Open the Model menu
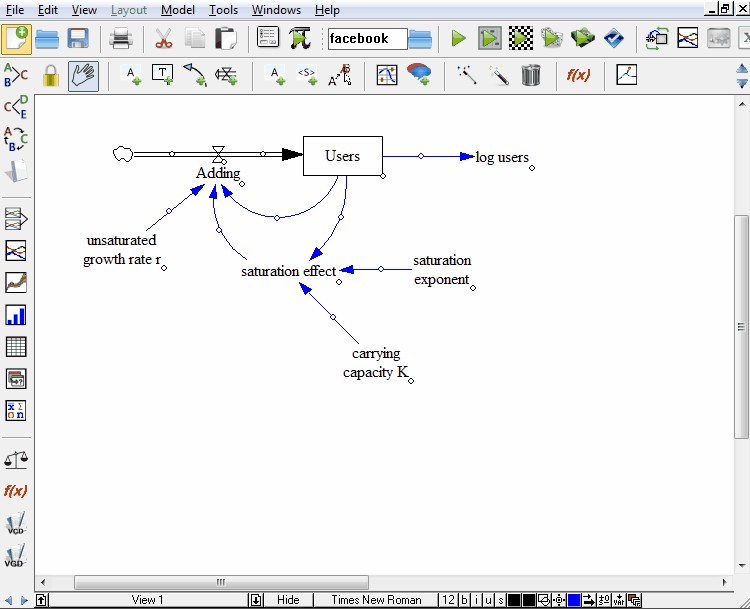750x609 pixels. [x=177, y=10]
